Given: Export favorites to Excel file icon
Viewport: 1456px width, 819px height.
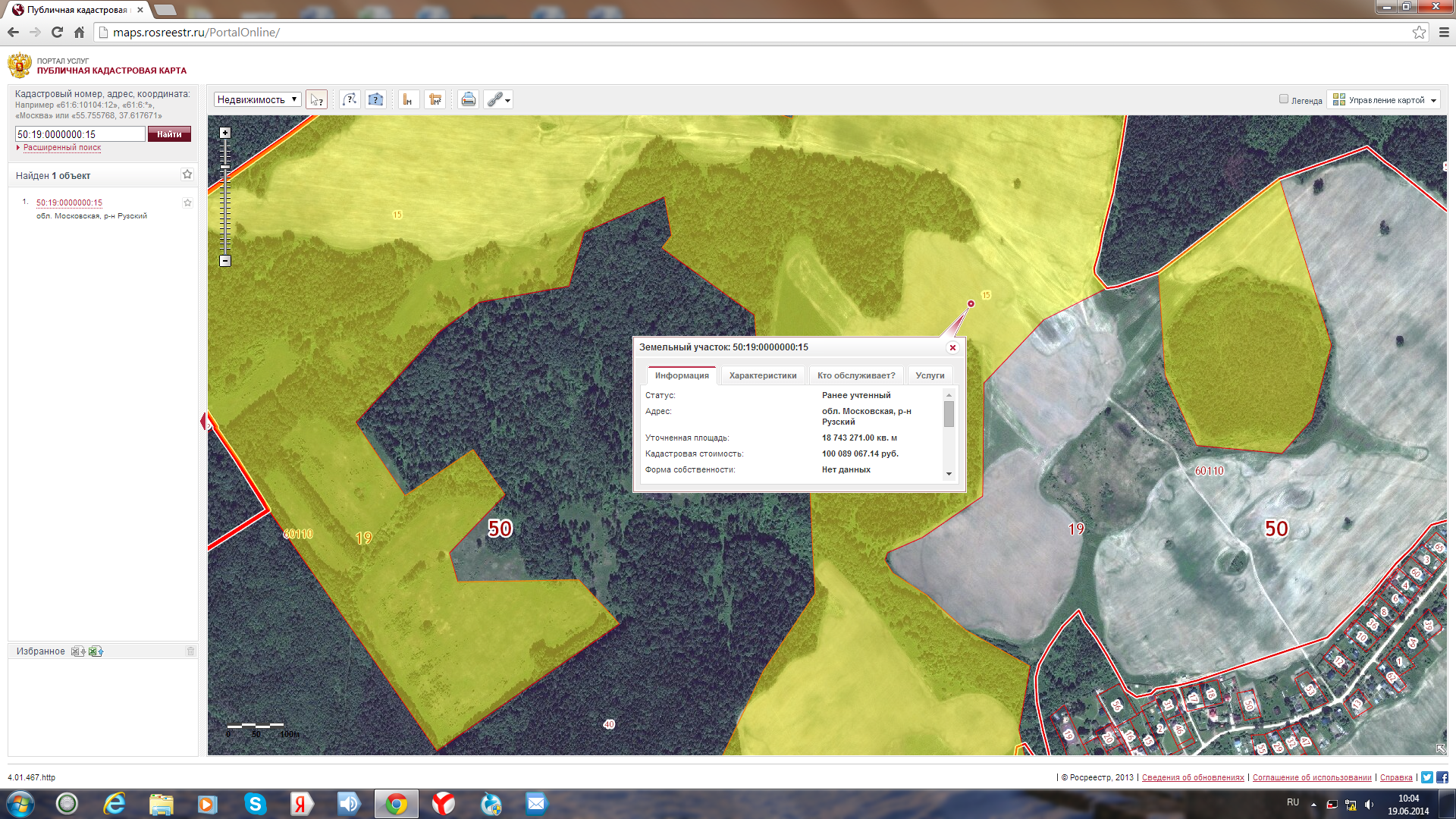Looking at the screenshot, I should coord(78,651).
